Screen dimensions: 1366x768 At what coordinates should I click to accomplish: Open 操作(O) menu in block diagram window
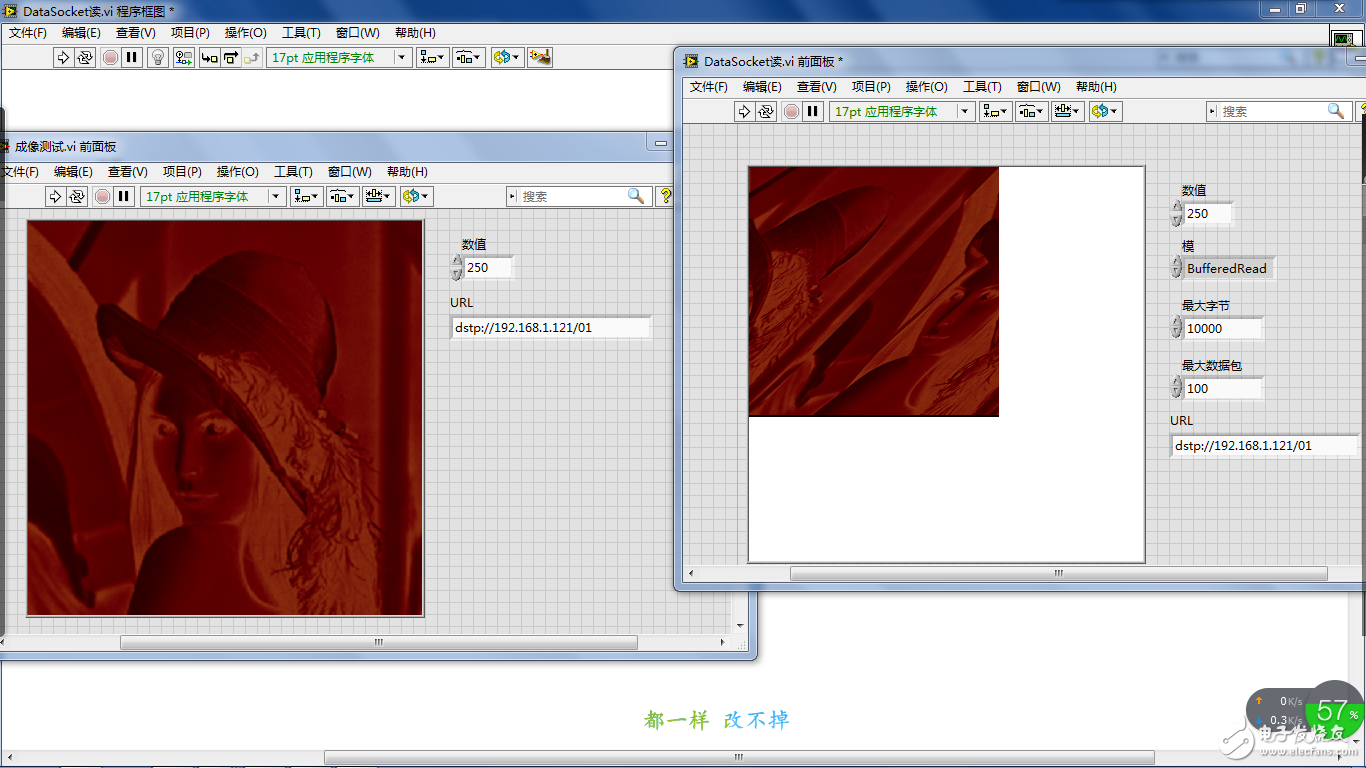[x=245, y=33]
